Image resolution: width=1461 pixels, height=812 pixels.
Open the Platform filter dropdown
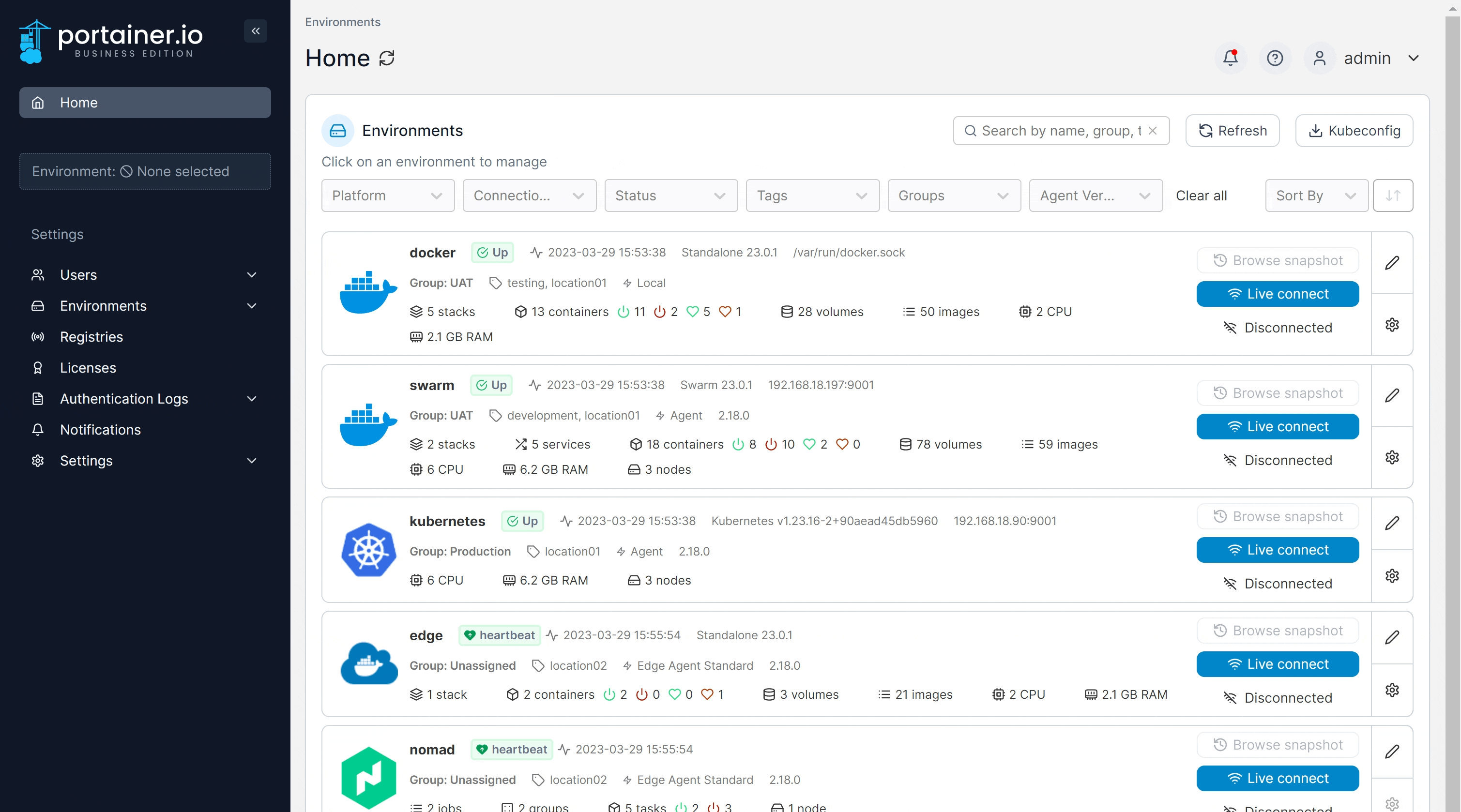[387, 195]
